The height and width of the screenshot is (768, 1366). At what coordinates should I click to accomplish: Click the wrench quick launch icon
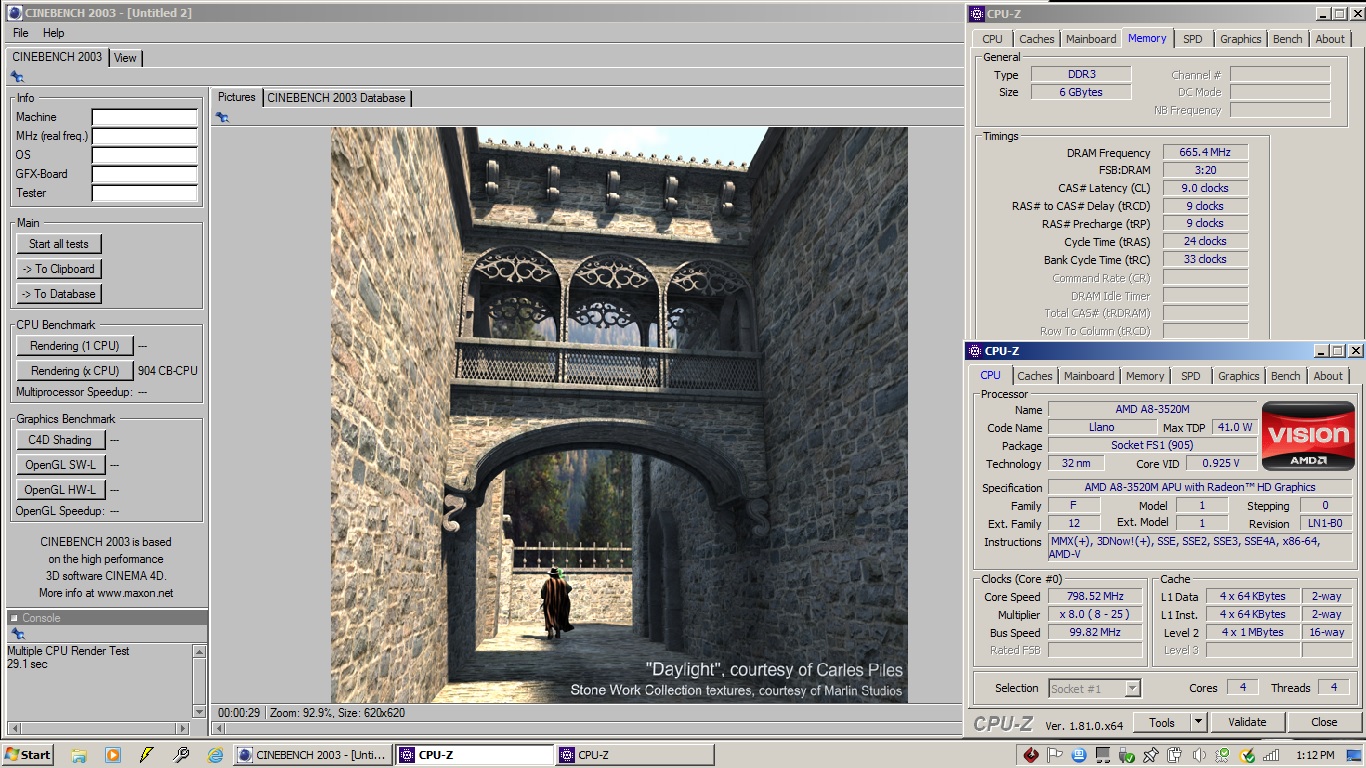point(181,755)
